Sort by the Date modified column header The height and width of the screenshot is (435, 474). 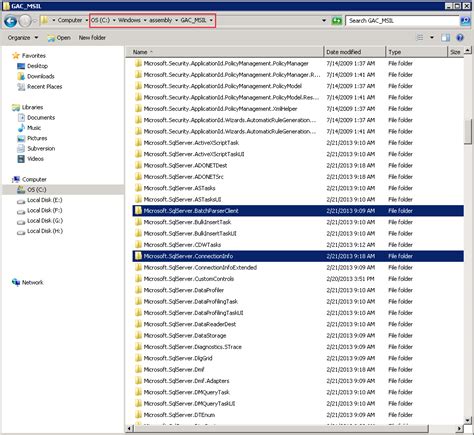pos(355,52)
